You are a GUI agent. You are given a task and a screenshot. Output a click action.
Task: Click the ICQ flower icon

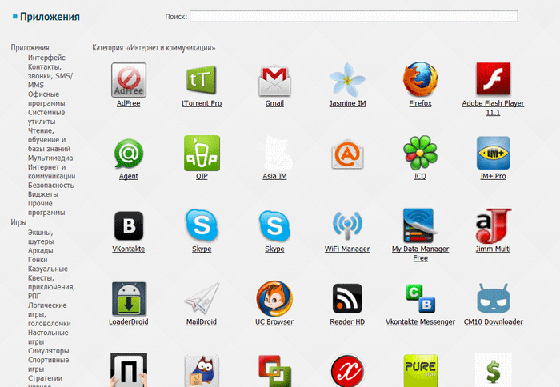(420, 152)
